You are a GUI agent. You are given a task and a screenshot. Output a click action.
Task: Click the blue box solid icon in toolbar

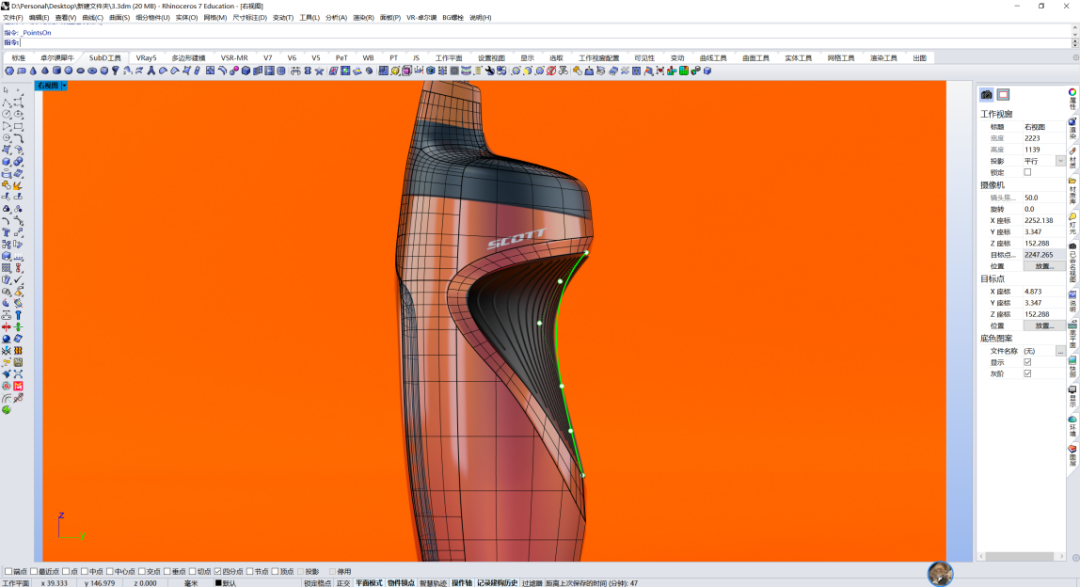[x=246, y=70]
